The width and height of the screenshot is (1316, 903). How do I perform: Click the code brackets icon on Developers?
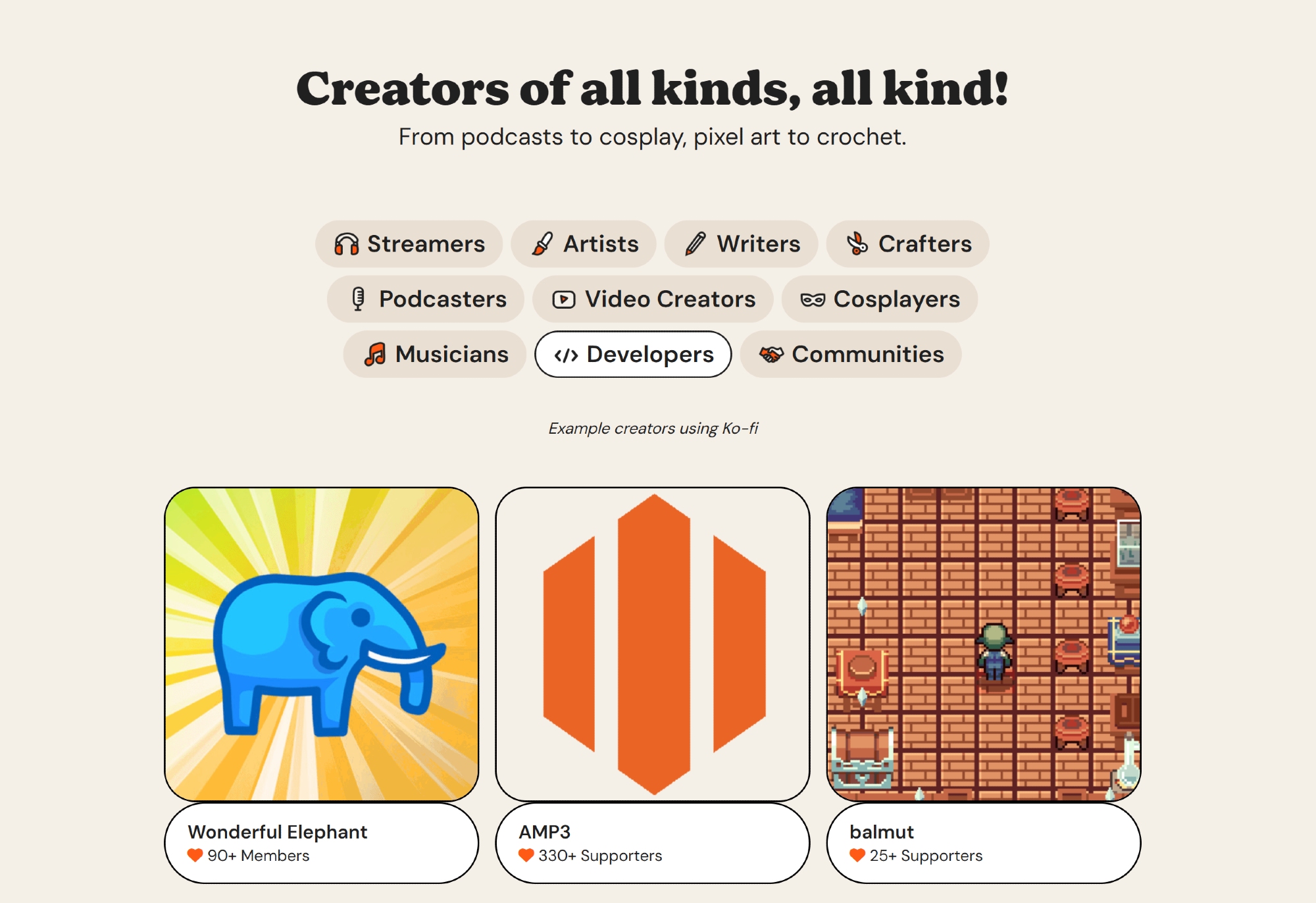(566, 355)
